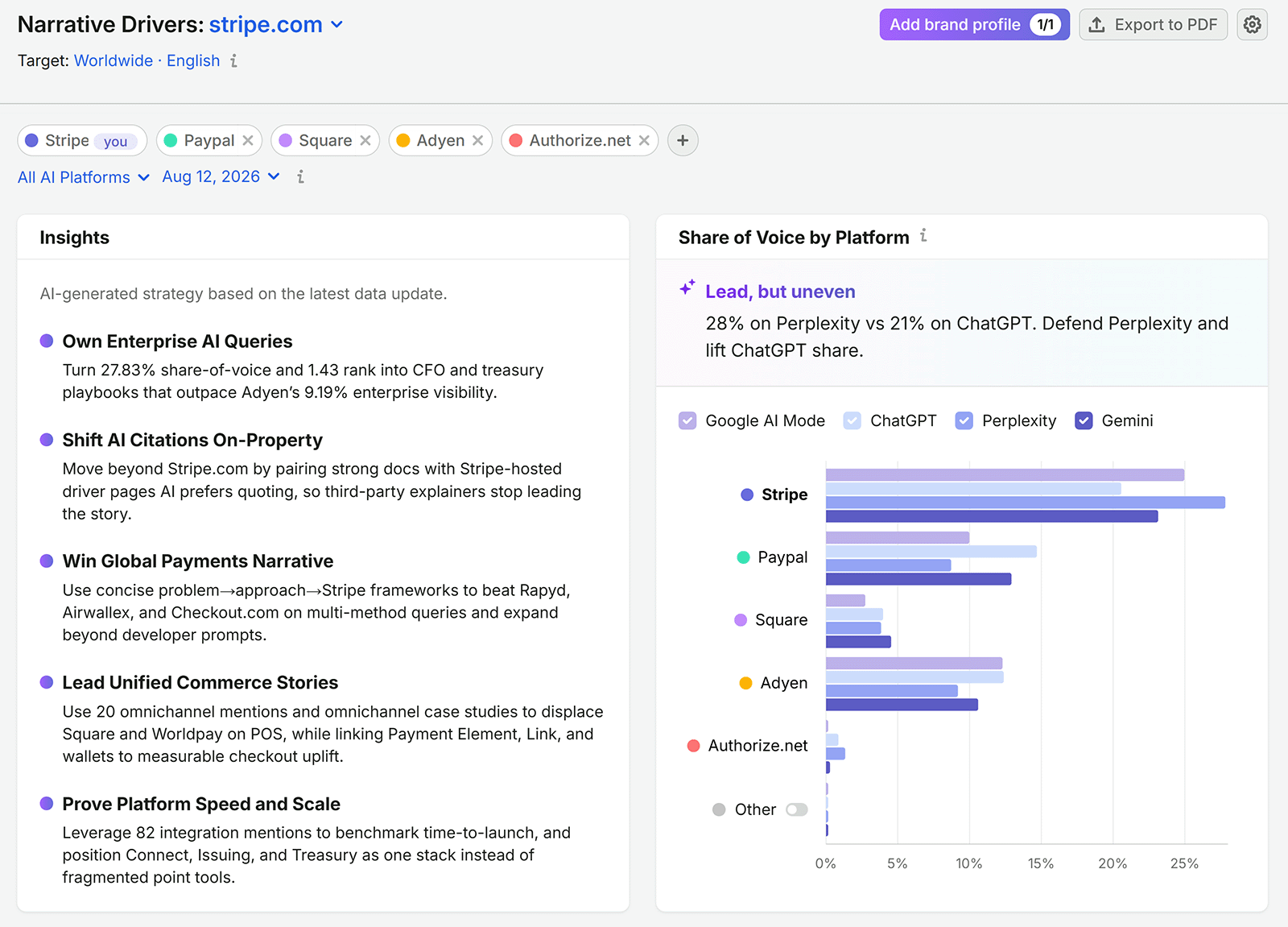Click Stripe's Gemini bar in chart
This screenshot has height=927, width=1288.
coord(992,516)
